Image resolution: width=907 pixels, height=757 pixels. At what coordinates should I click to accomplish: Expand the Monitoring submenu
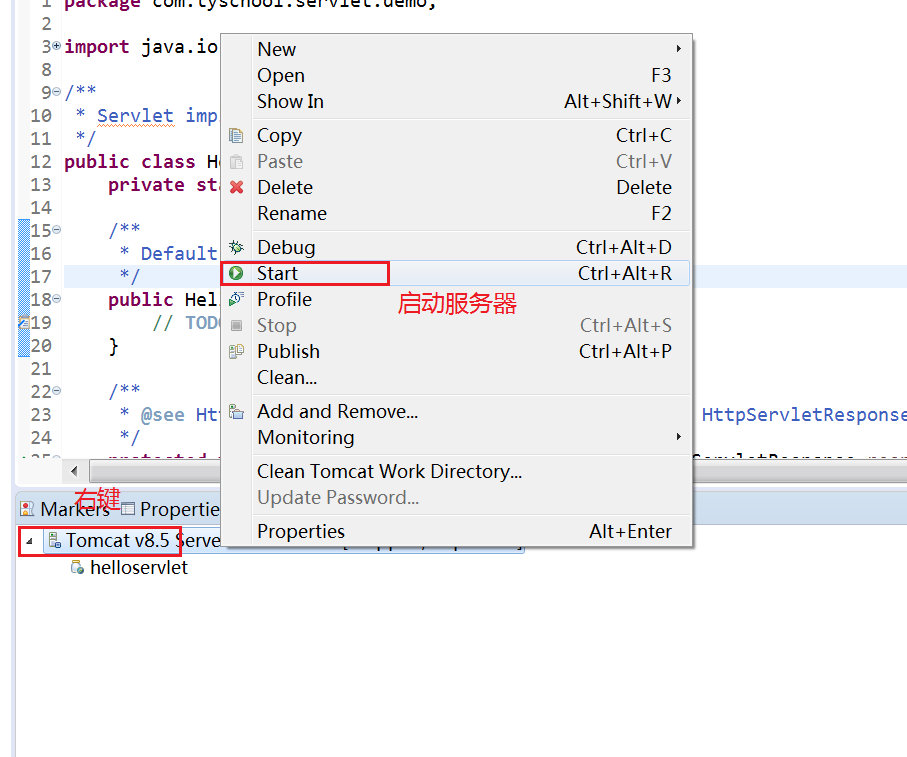678,437
